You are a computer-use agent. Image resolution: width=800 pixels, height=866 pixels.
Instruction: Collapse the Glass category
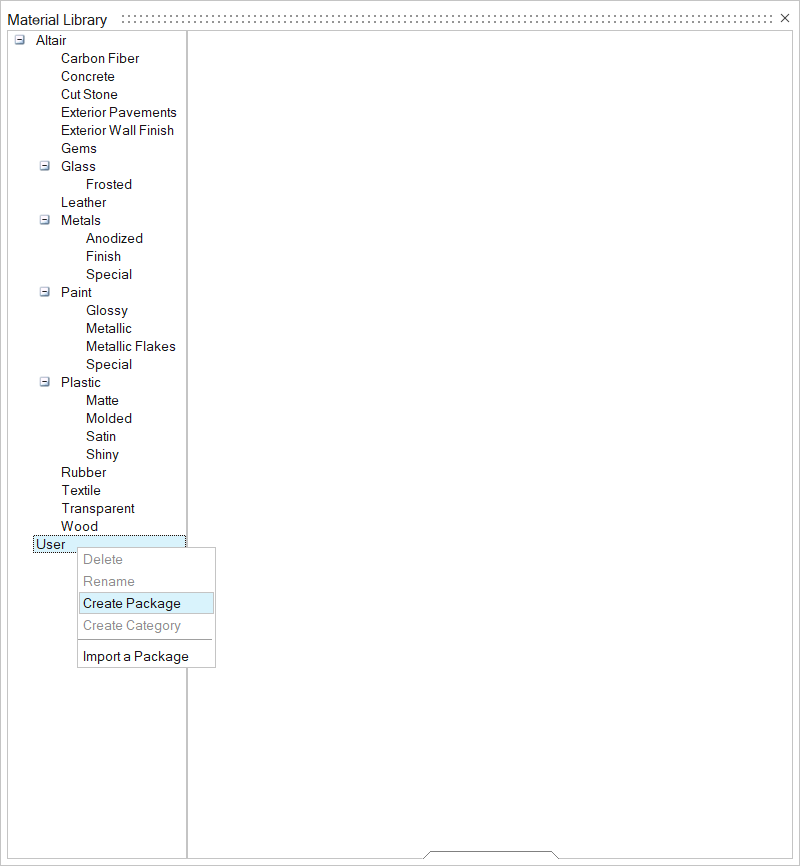[44, 166]
